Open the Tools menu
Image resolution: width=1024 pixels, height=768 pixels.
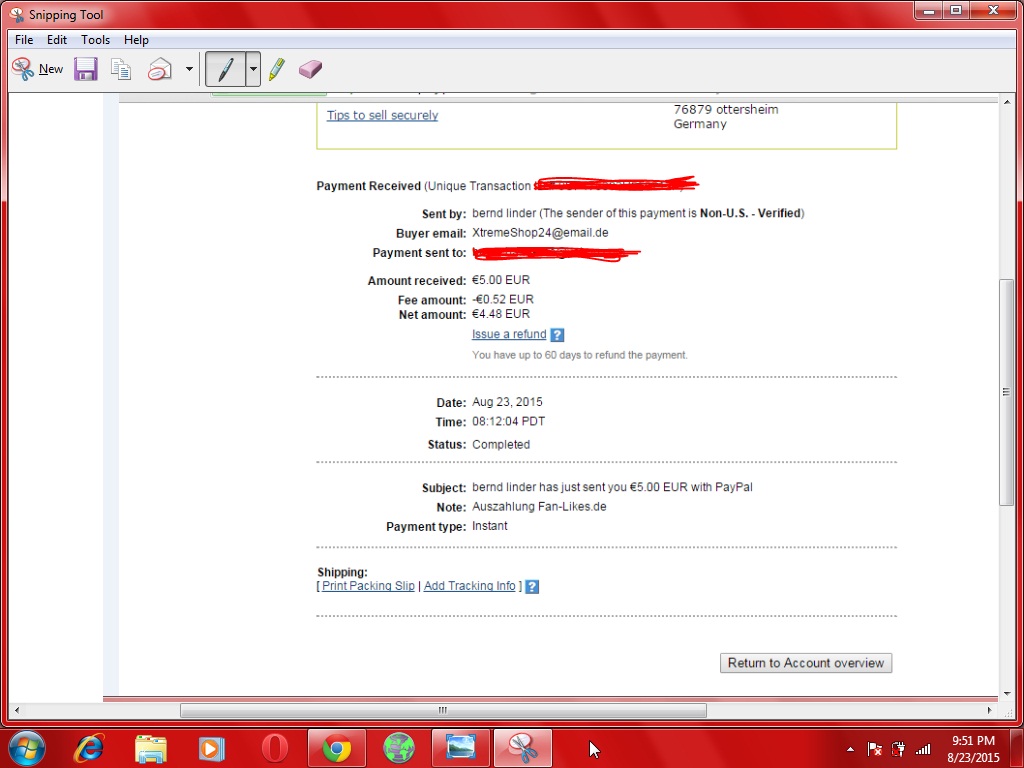coord(95,40)
